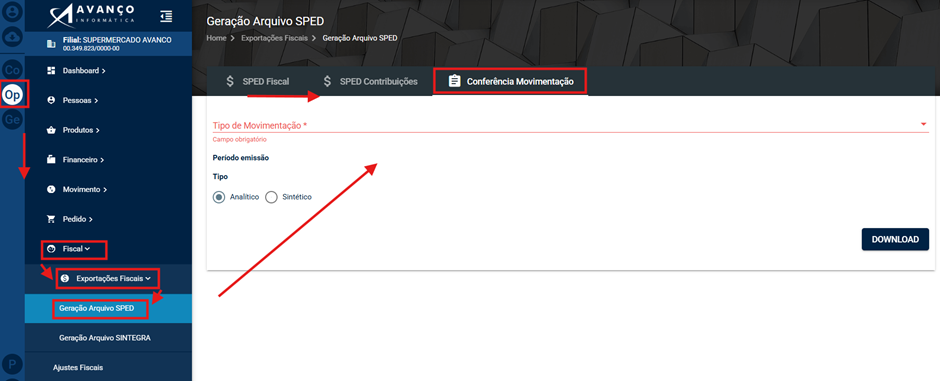Switch to the SPED Contribuições tab
940x381 pixels.
[x=369, y=81]
